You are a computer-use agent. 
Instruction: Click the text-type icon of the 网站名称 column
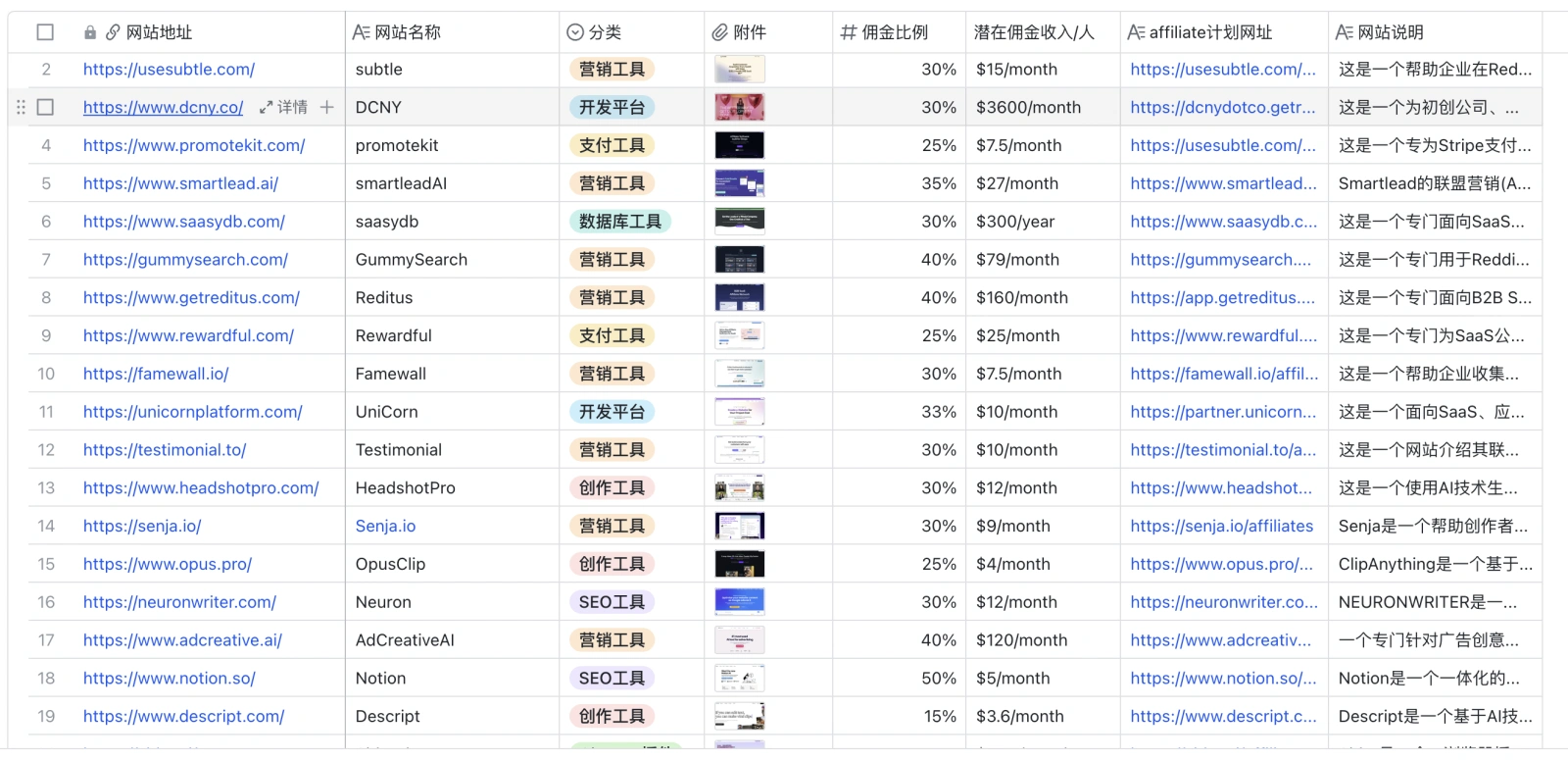(361, 32)
